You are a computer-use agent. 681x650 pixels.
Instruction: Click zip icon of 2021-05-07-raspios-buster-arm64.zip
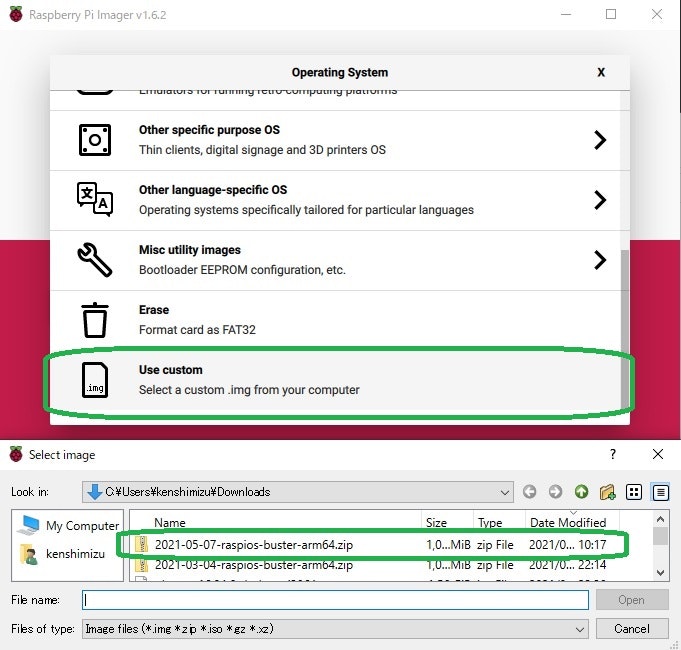[142, 544]
